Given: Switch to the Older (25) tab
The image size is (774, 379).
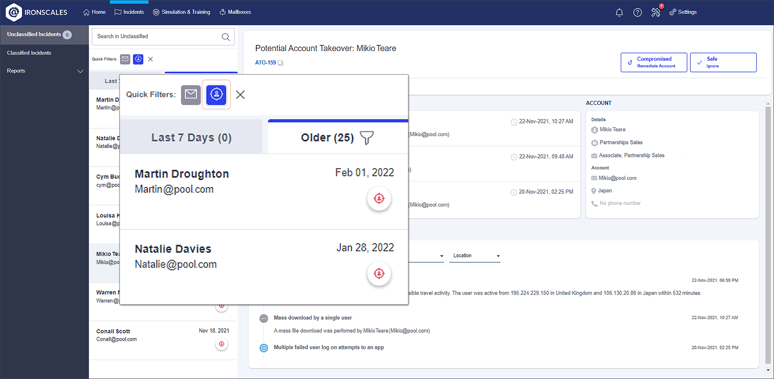Looking at the screenshot, I should [x=338, y=138].
